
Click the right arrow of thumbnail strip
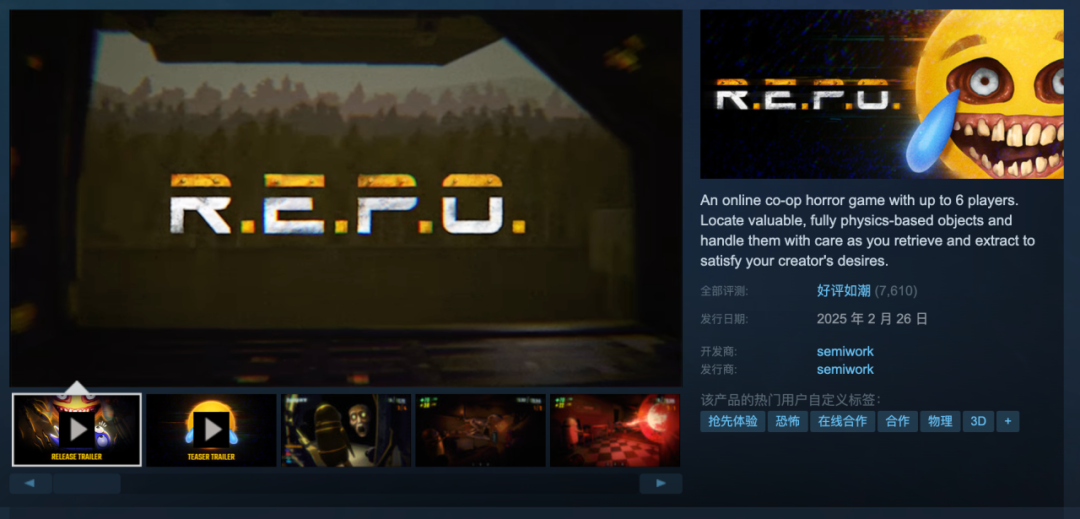point(661,483)
